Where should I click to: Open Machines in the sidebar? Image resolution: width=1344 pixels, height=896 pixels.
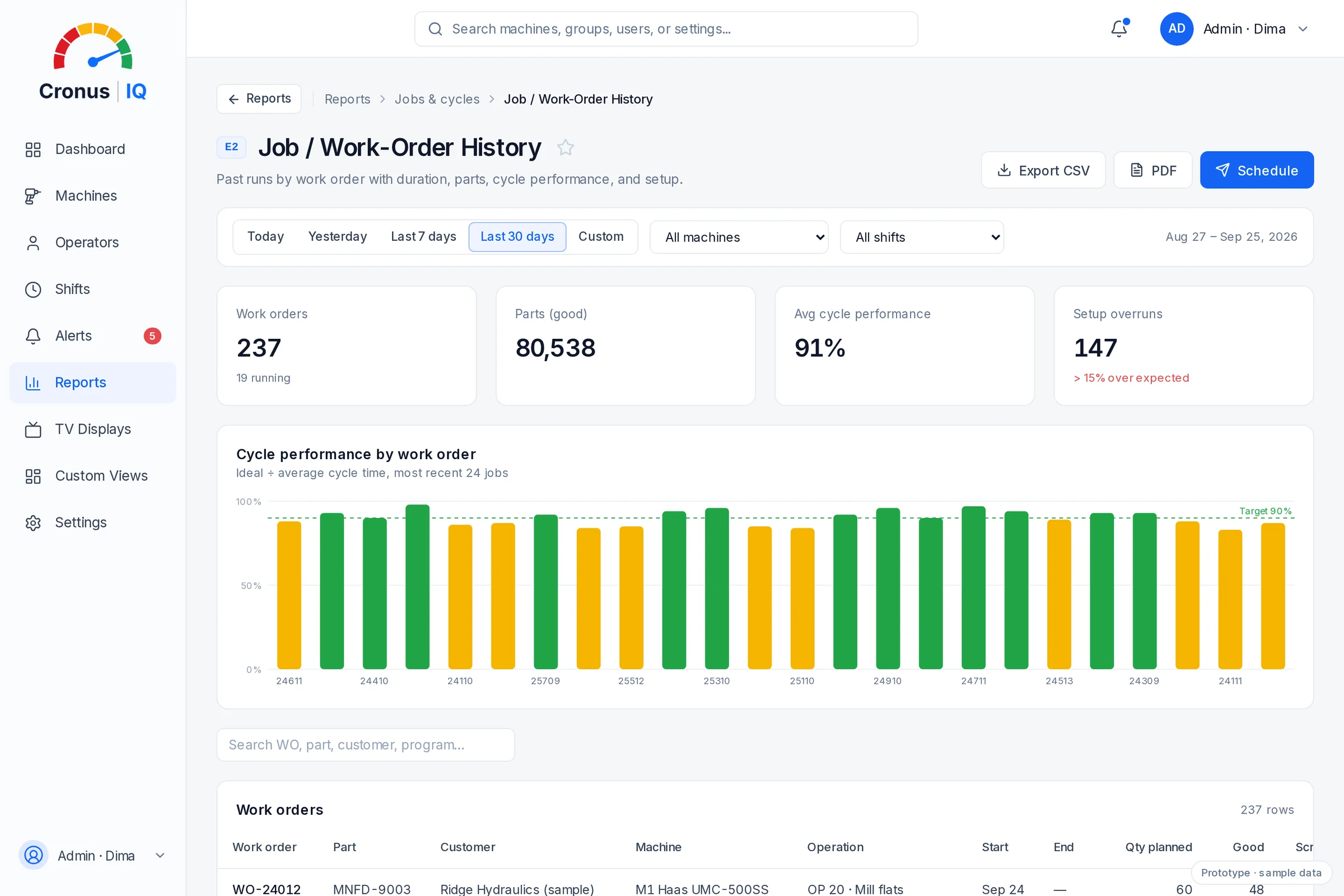[x=92, y=196]
